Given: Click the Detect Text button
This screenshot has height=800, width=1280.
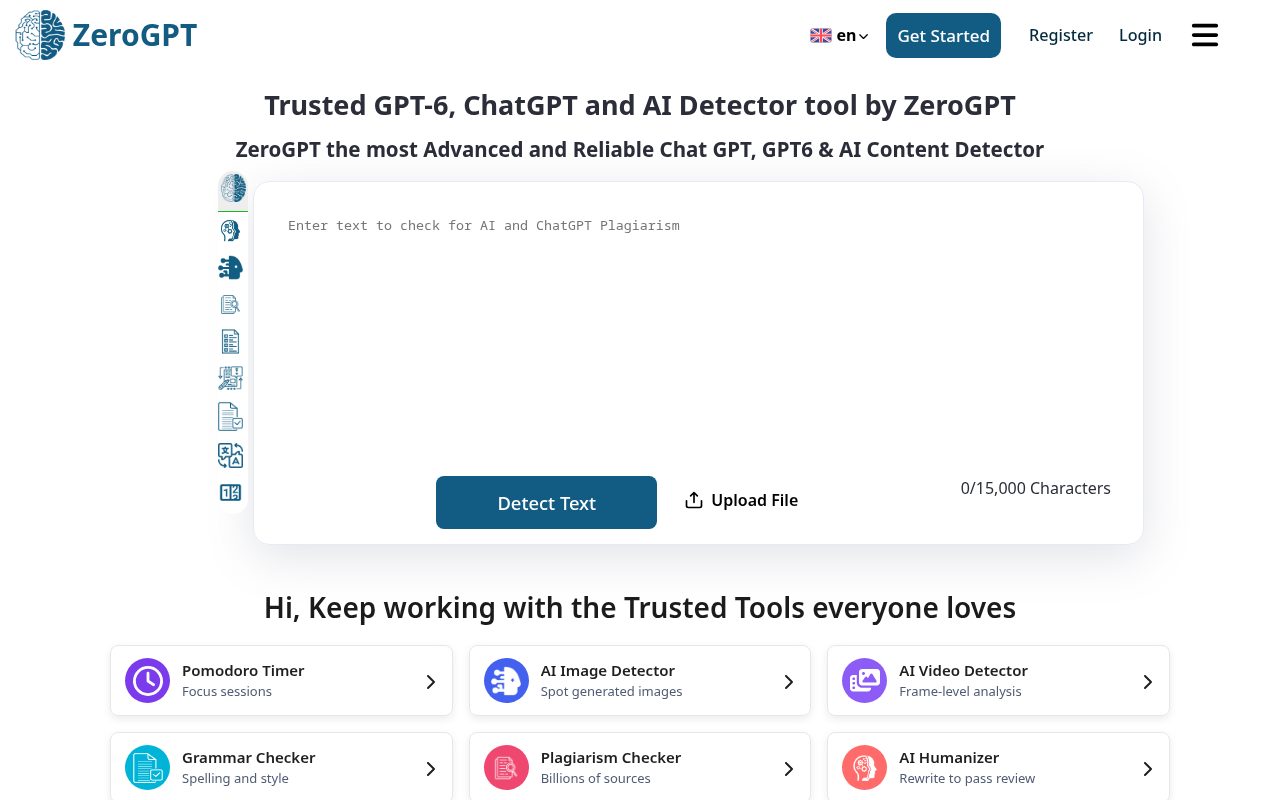Looking at the screenshot, I should [x=546, y=502].
